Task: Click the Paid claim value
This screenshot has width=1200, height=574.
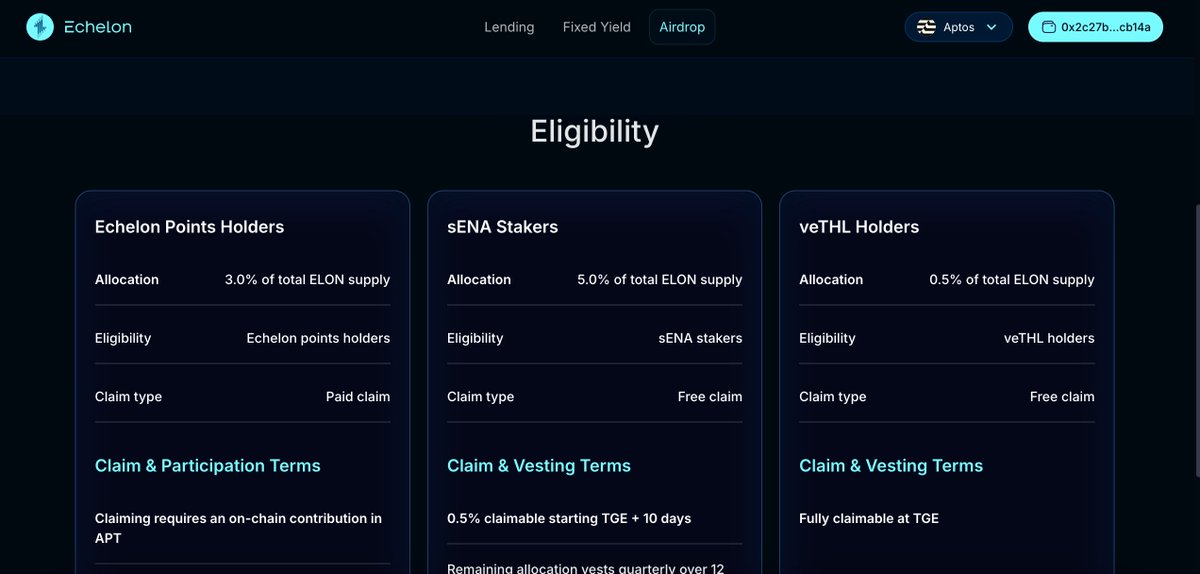Action: point(357,397)
